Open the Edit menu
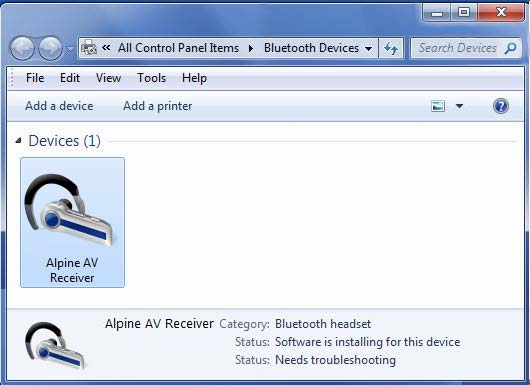Screen dimensions: 530x385 (x=70, y=78)
